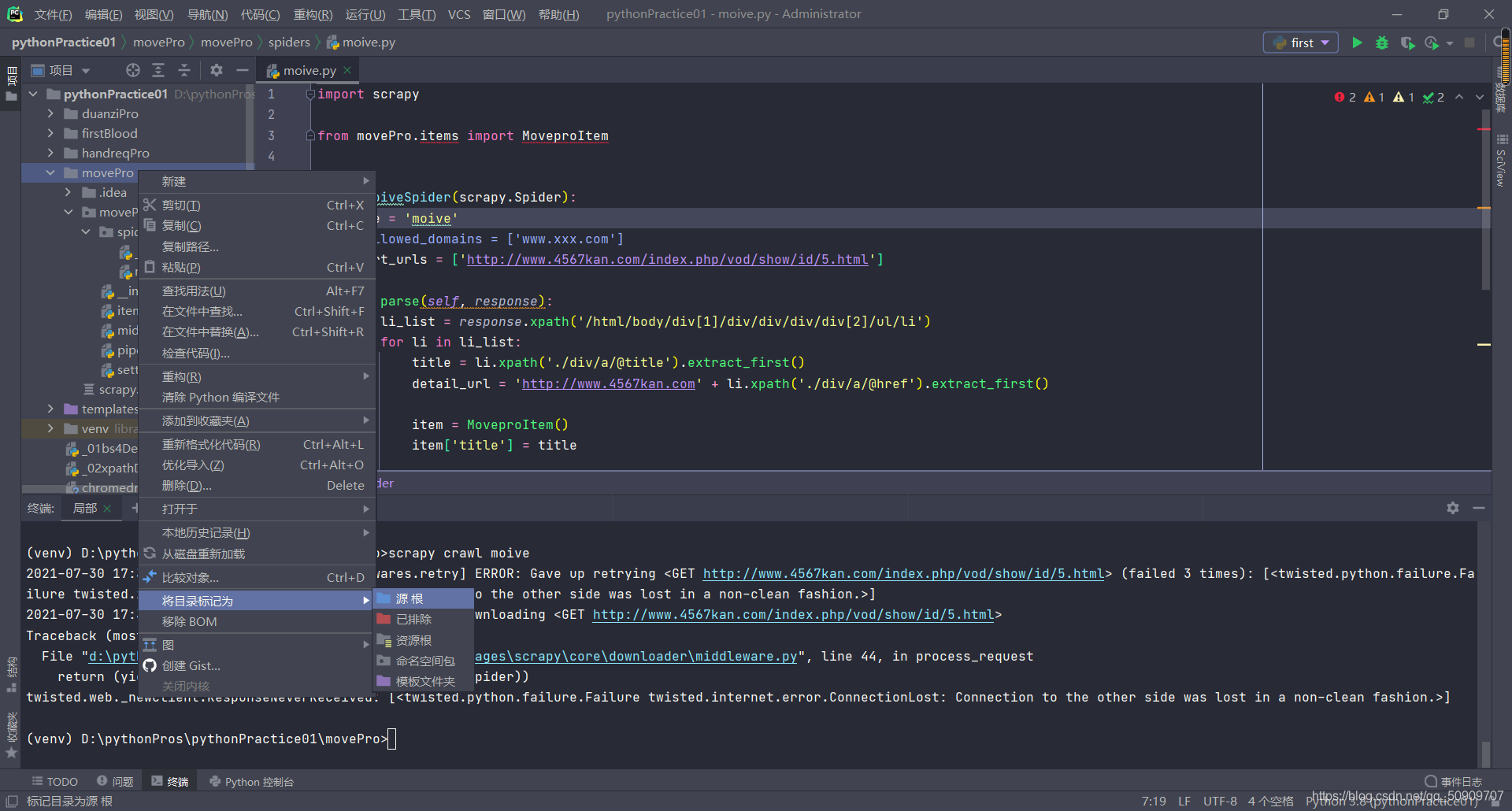Screen dimensions: 1512x811
Task: Run 'first' with the coverage icon
Action: pos(1408,43)
